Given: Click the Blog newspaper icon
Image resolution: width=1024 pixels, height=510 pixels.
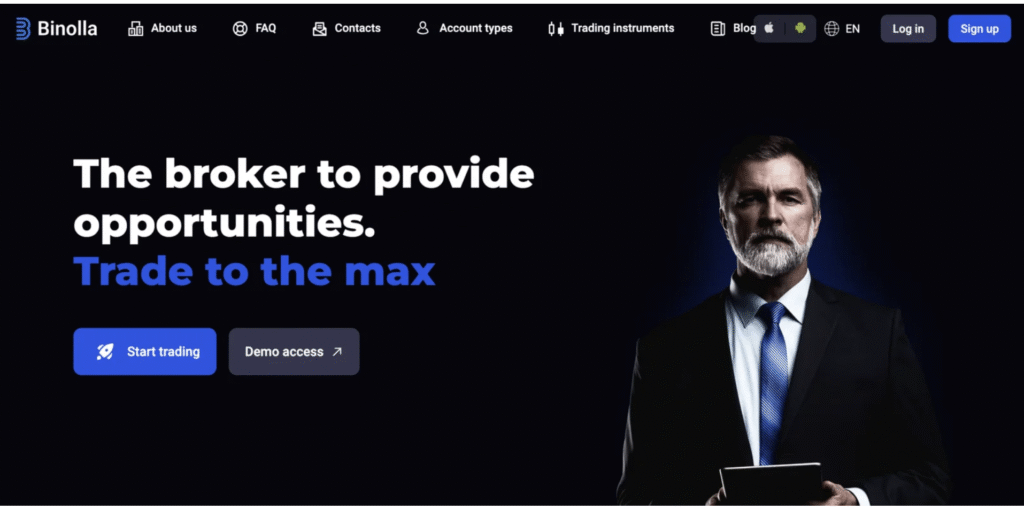Looking at the screenshot, I should (x=718, y=29).
